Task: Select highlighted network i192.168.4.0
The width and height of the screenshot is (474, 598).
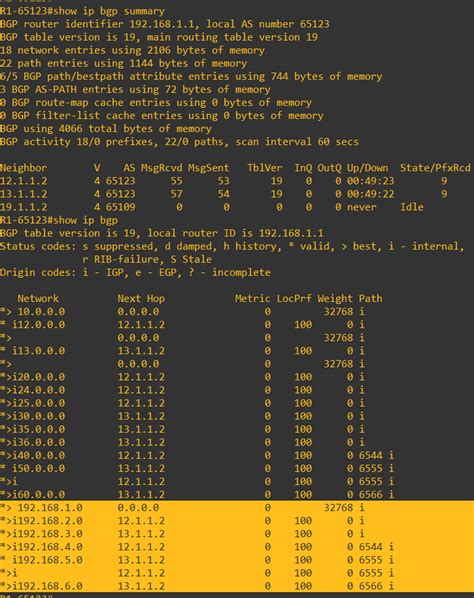Action: pos(47,547)
